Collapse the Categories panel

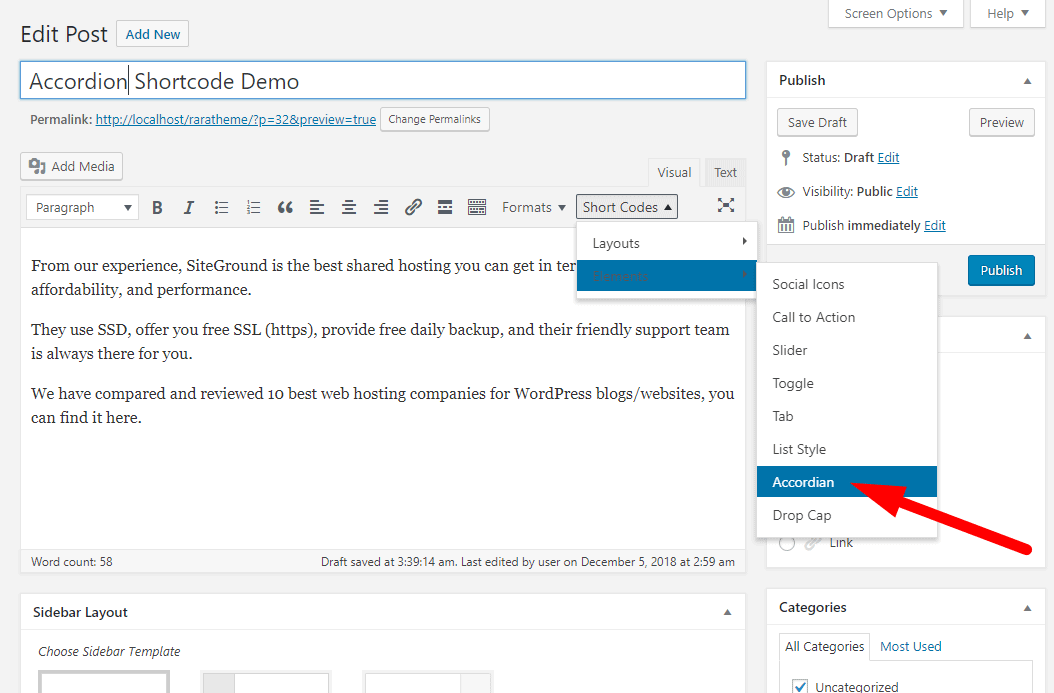pyautogui.click(x=1027, y=608)
